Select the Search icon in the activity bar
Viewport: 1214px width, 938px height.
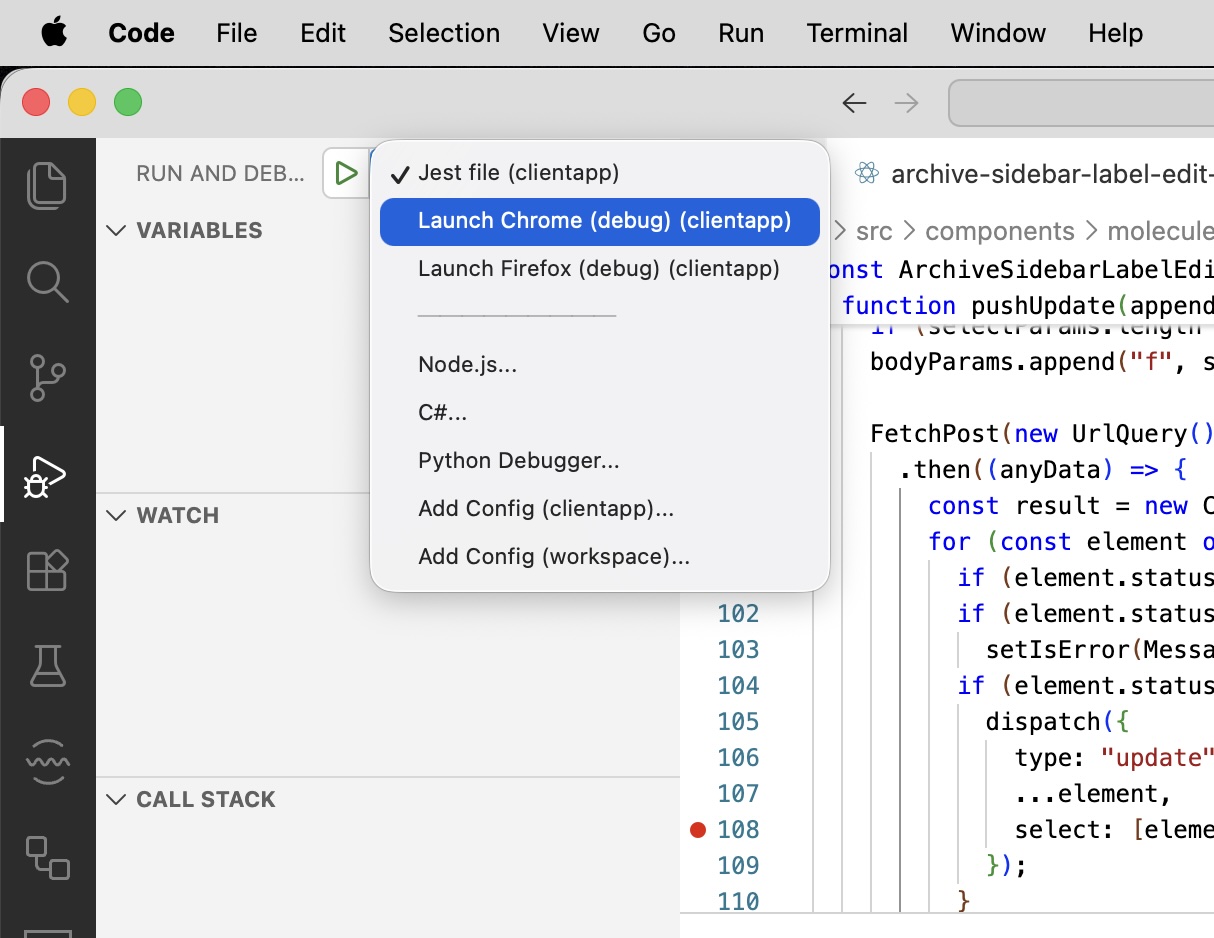pos(47,281)
